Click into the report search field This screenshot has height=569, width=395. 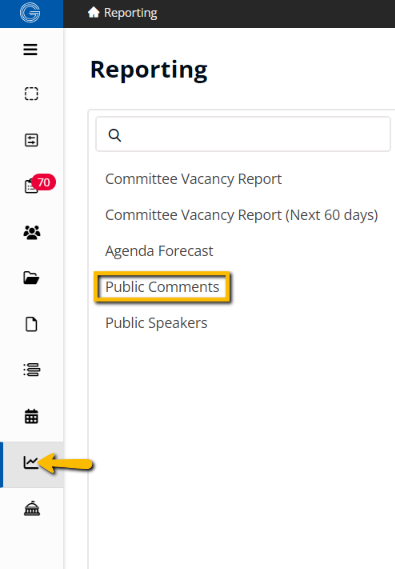pyautogui.click(x=243, y=134)
